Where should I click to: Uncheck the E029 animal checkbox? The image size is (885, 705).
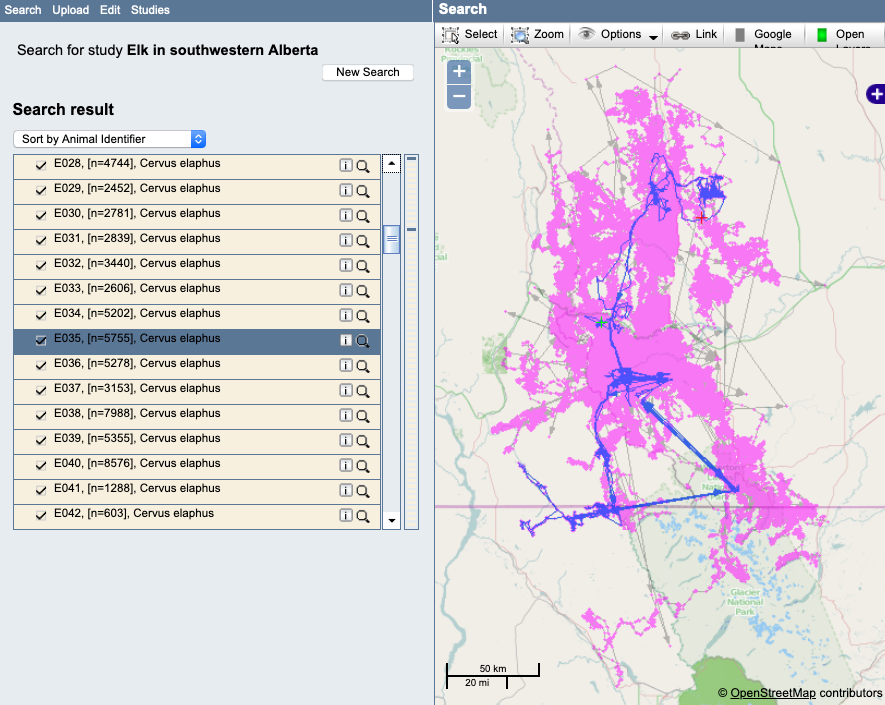click(41, 190)
